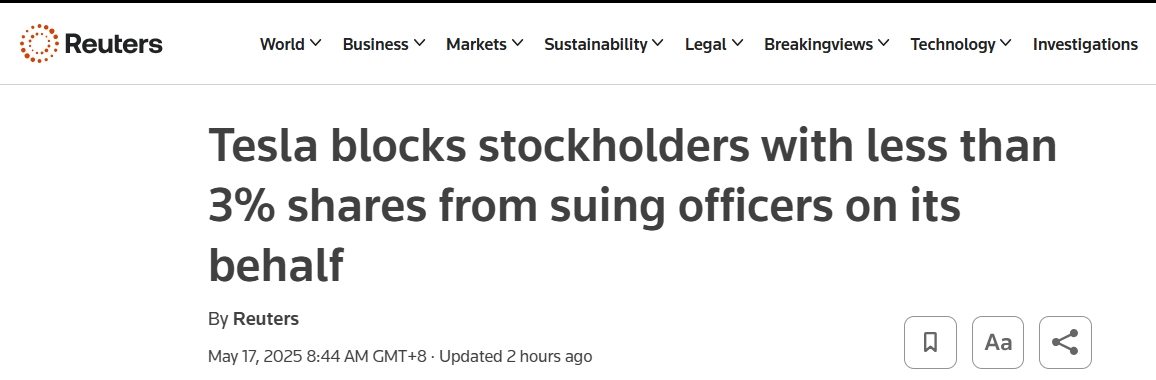This screenshot has width=1156, height=380.
Task: Expand the Markets dropdown arrow
Action: coord(518,44)
